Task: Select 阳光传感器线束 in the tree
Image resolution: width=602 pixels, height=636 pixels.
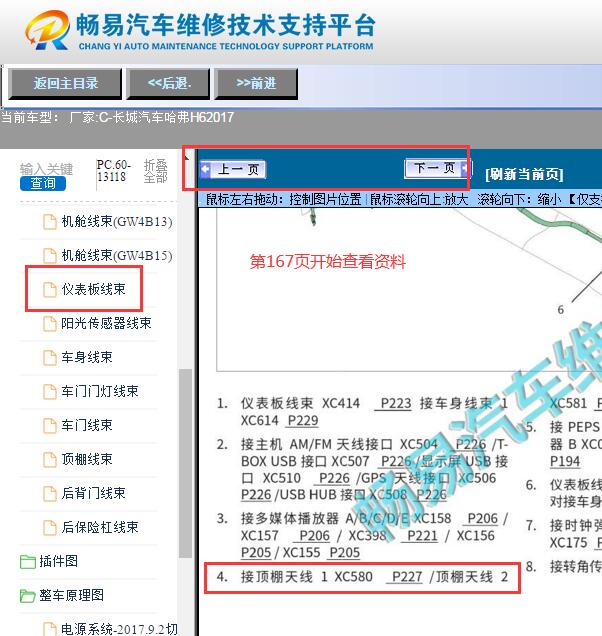Action: pyautogui.click(x=106, y=323)
